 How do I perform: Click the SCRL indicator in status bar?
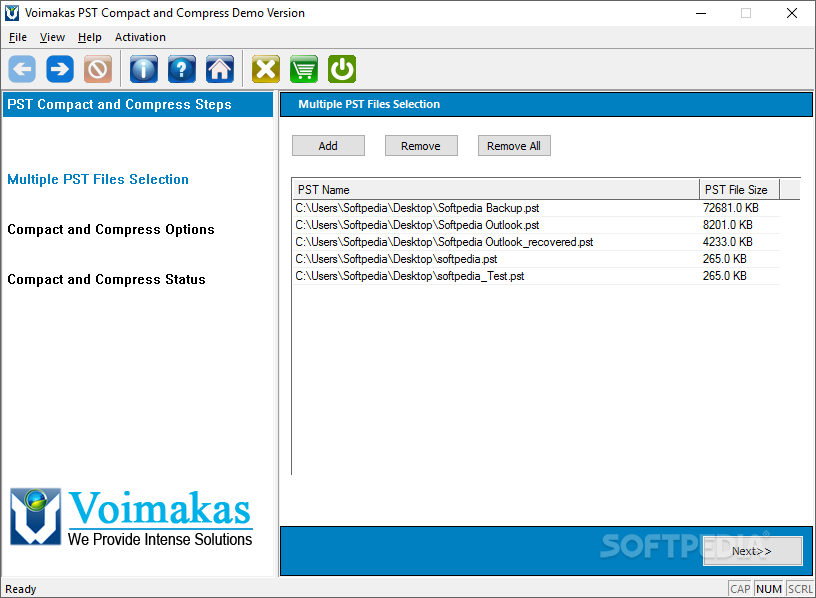800,589
